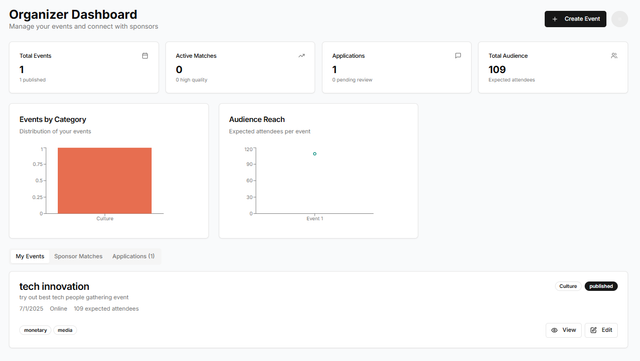Click the pencil icon on the Edit button
The image size is (640, 361).
(x=593, y=330)
